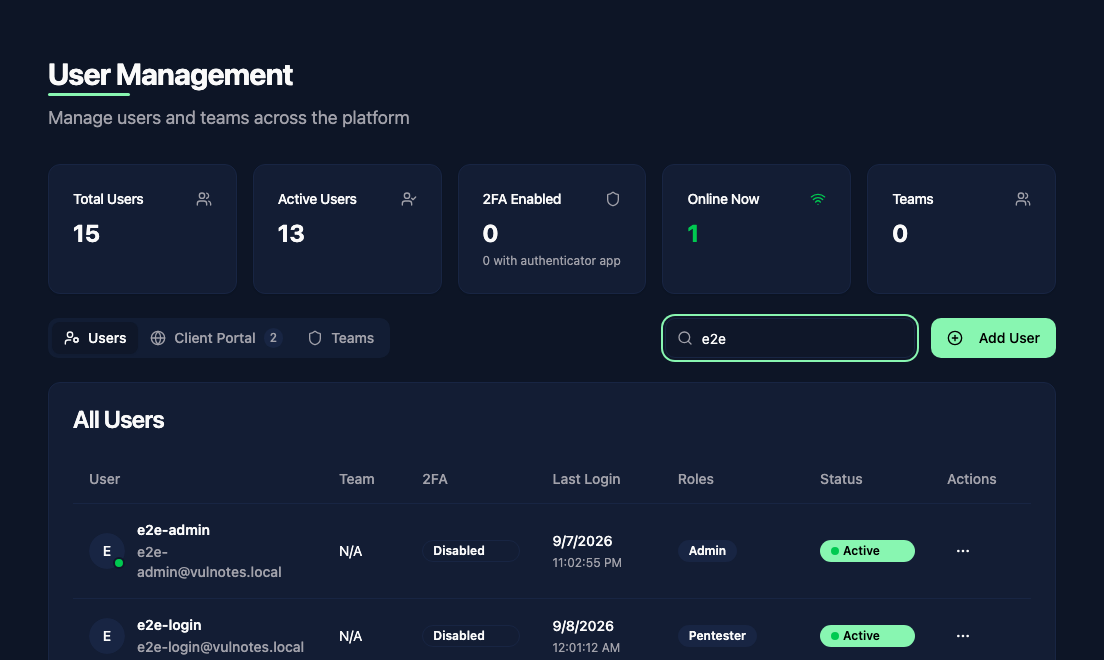Click the search magnifier icon
The height and width of the screenshot is (660, 1104).
click(684, 338)
